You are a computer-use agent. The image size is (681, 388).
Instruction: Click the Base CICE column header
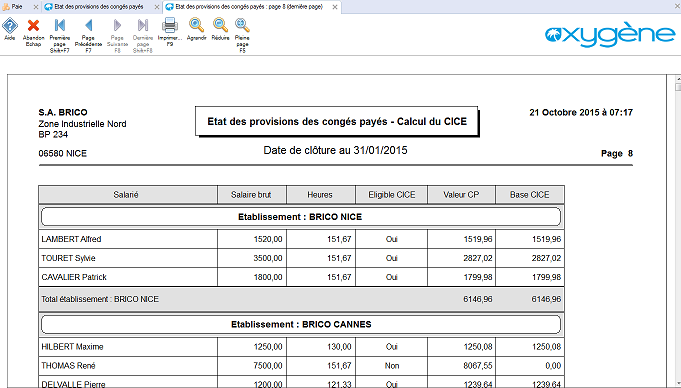[530, 195]
